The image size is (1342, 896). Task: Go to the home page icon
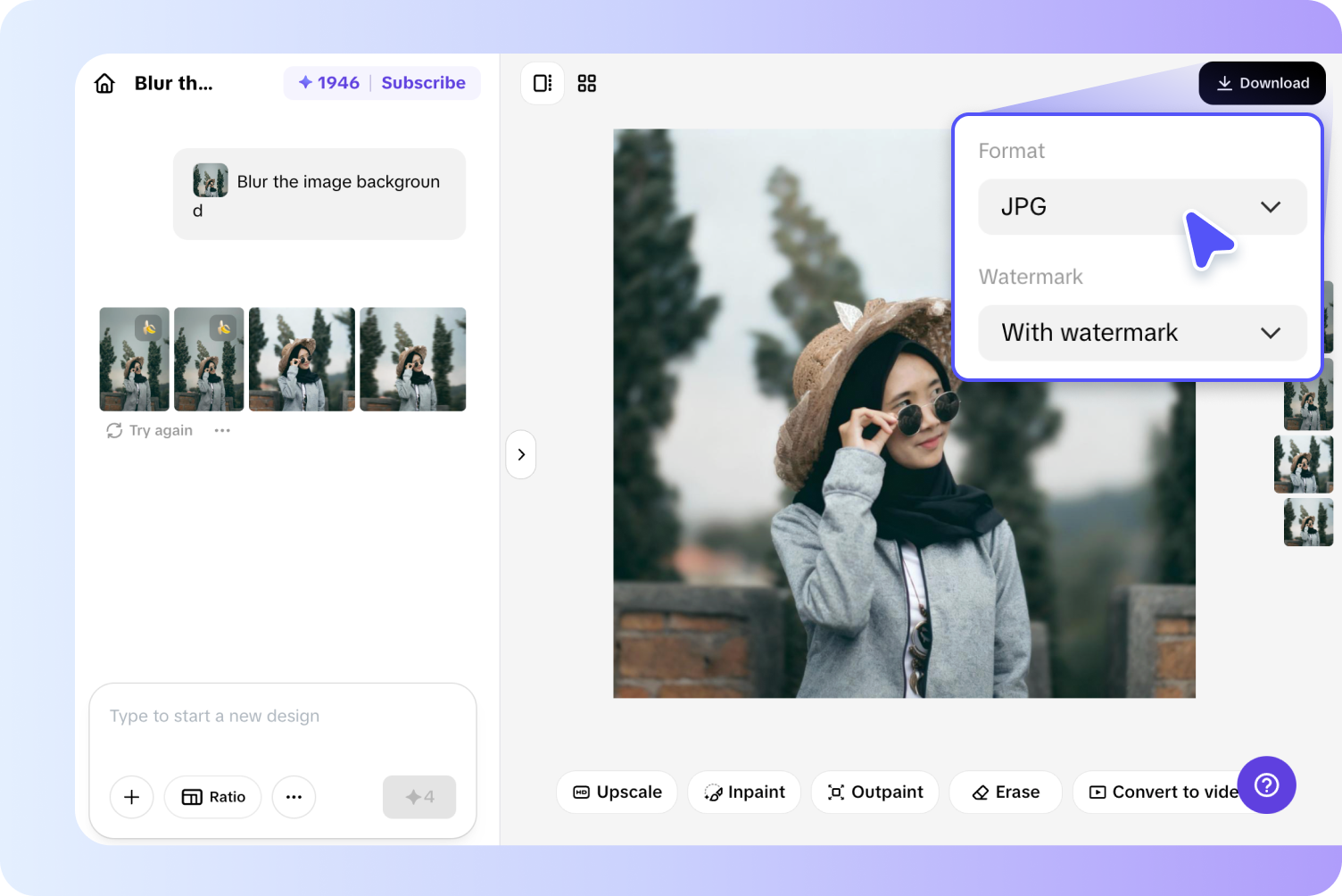[104, 83]
